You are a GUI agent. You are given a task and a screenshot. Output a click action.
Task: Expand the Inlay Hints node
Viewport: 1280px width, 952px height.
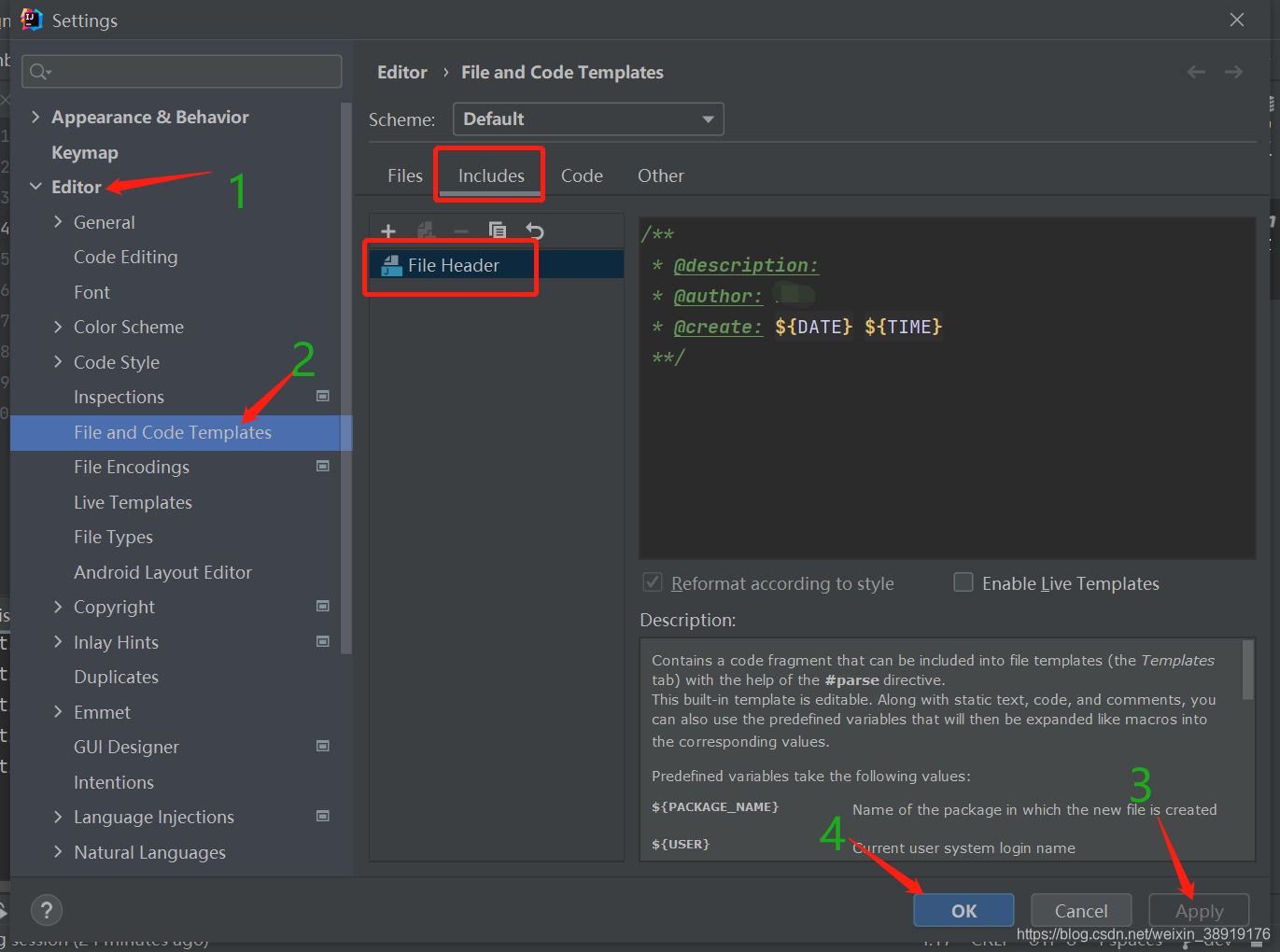pyautogui.click(x=58, y=642)
